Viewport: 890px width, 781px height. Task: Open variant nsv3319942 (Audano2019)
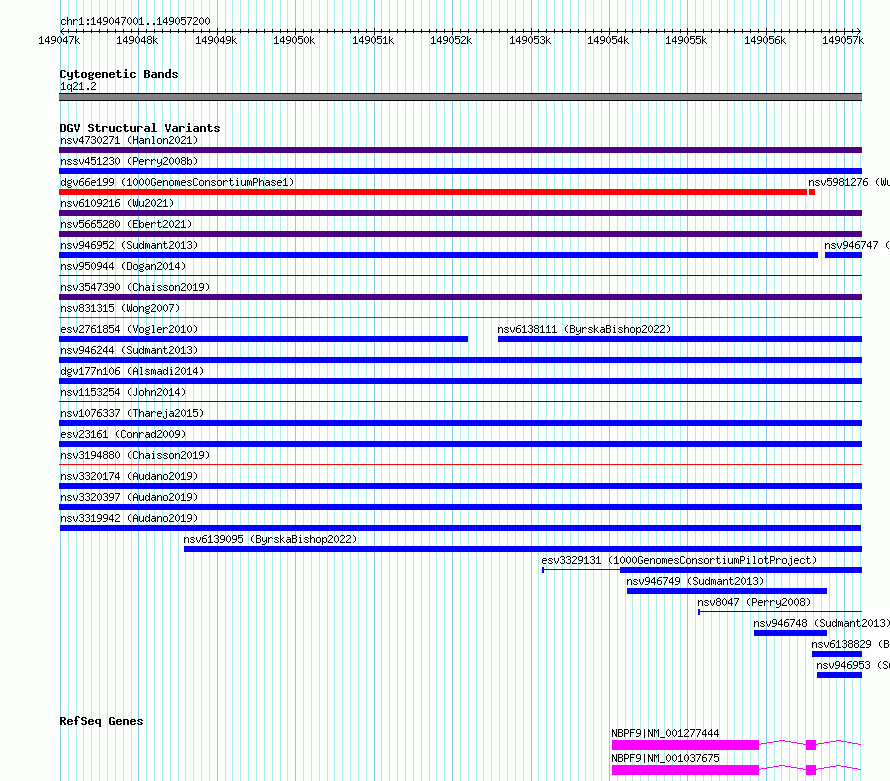(x=129, y=518)
